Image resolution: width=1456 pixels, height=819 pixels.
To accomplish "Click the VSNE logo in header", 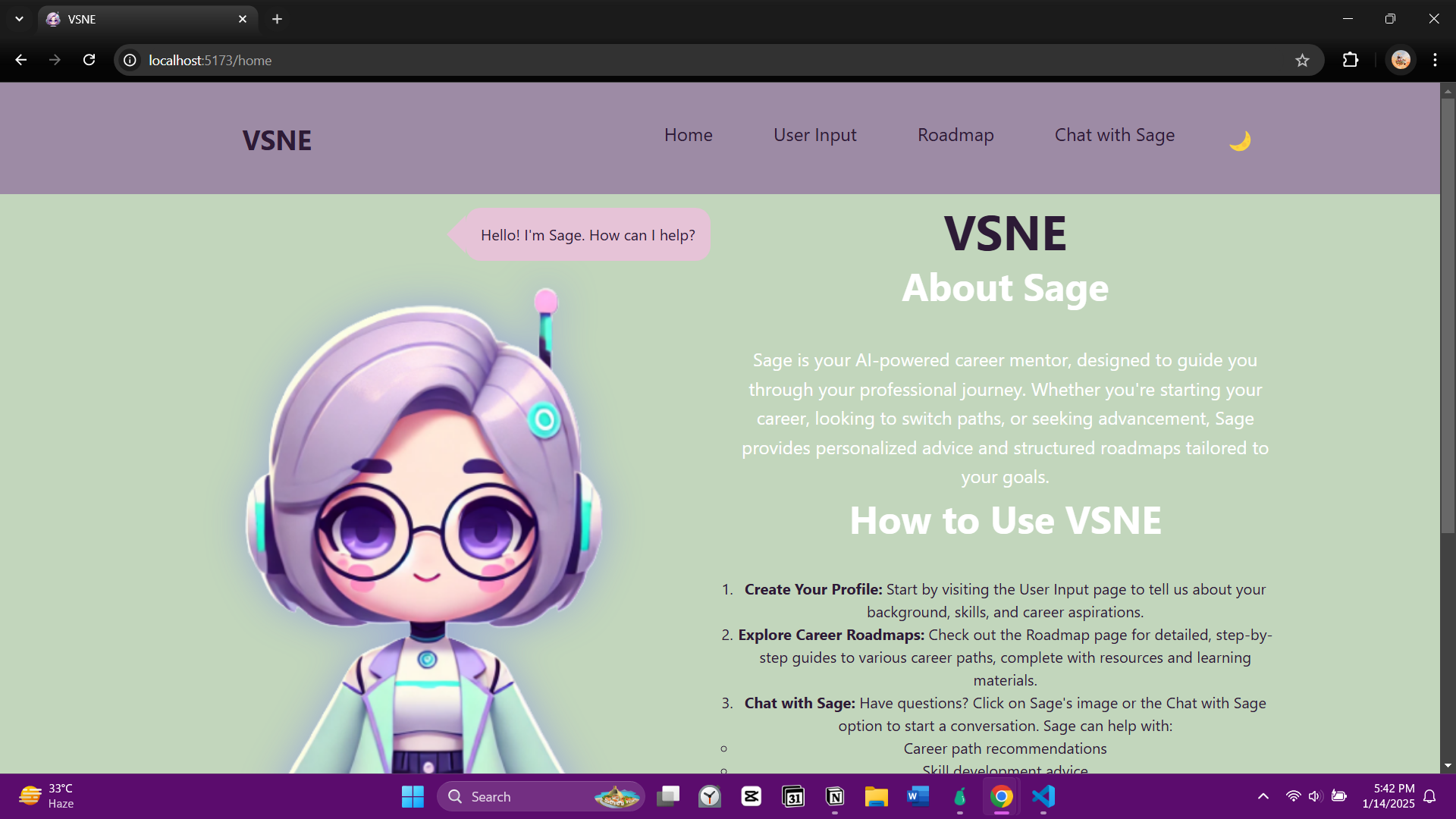I will click(277, 140).
